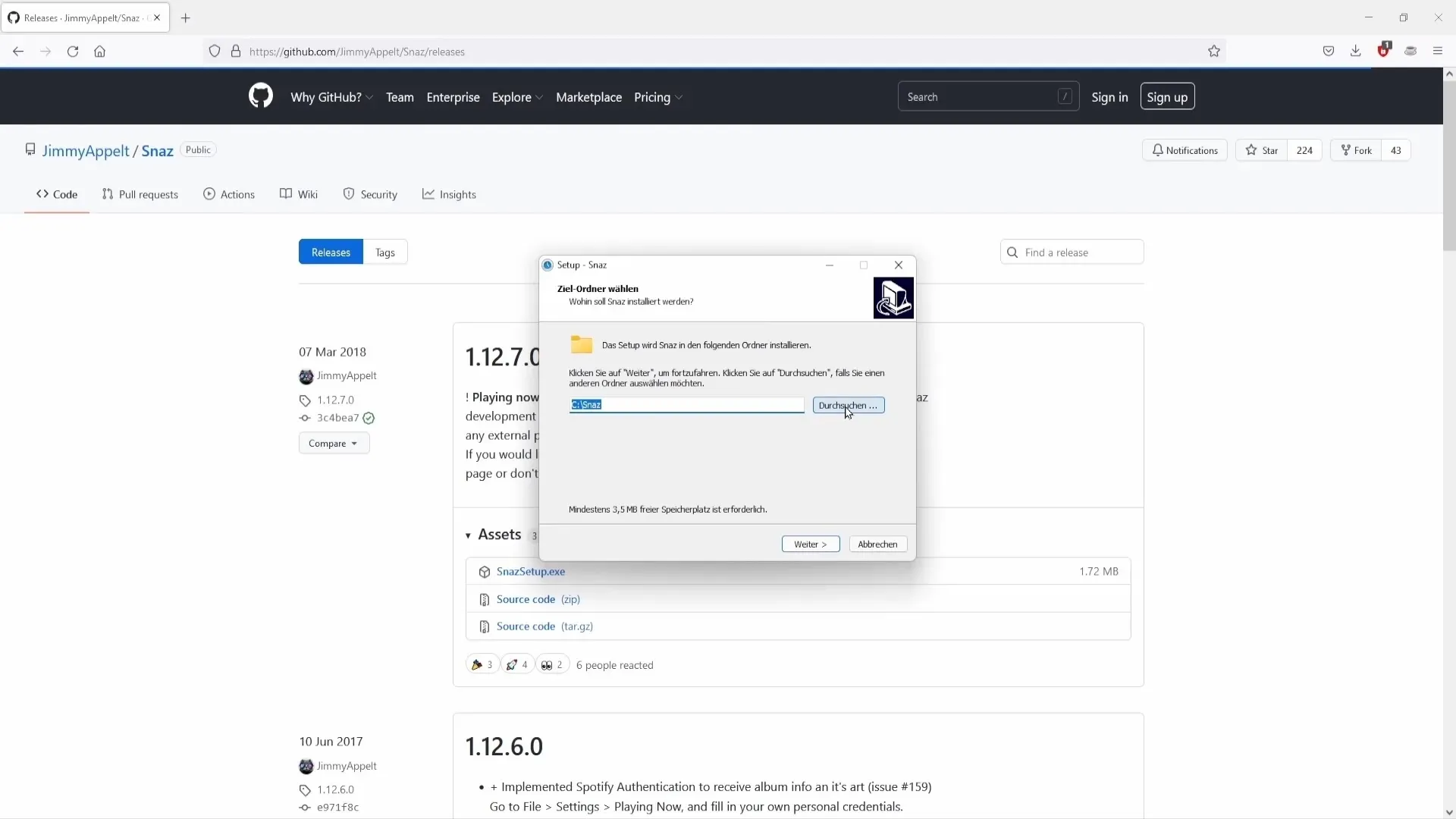Click the browser forward arrow
Screen dimensions: 1456x819
pyautogui.click(x=45, y=52)
